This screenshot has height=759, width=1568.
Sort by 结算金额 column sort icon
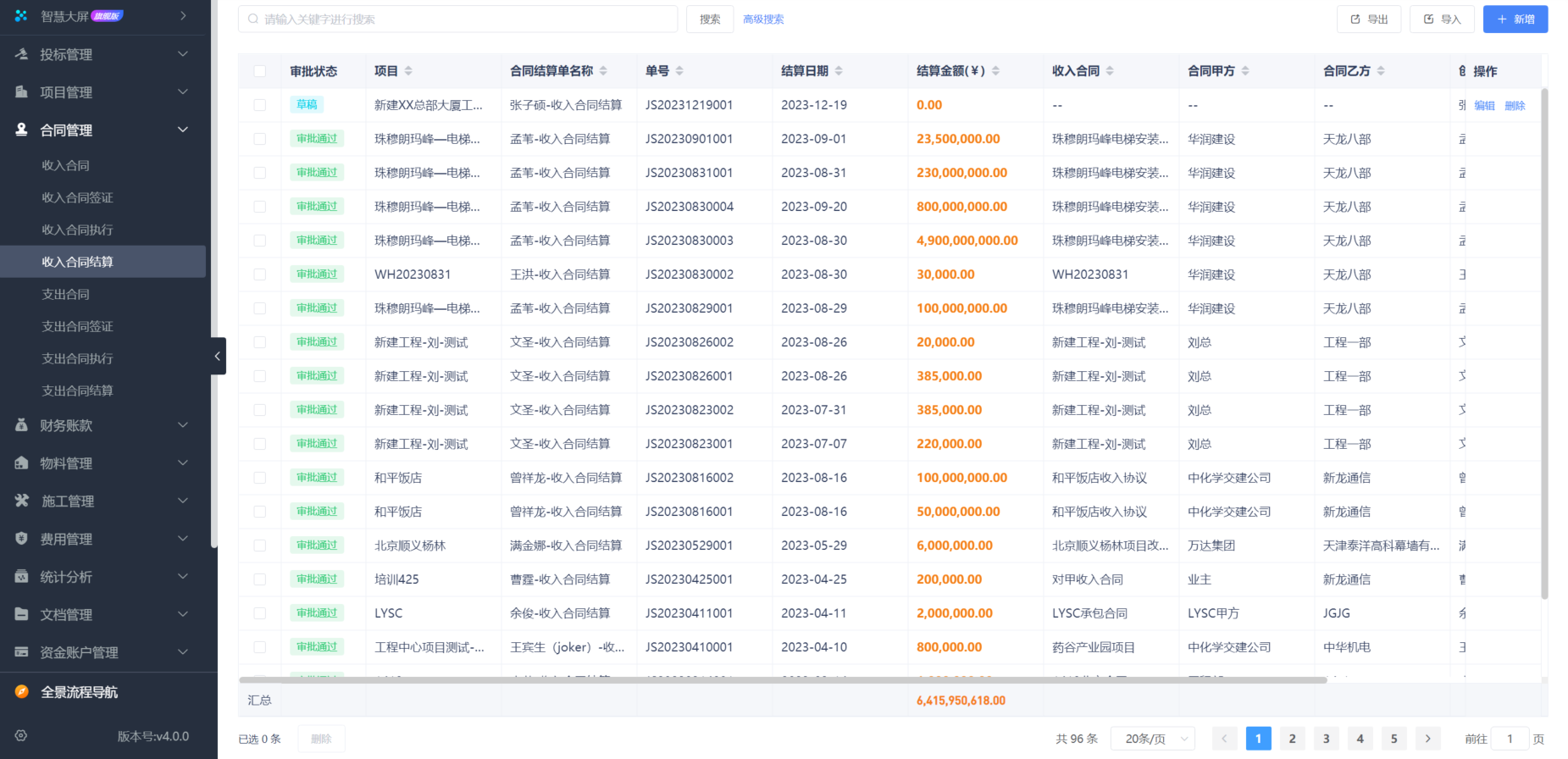point(995,71)
